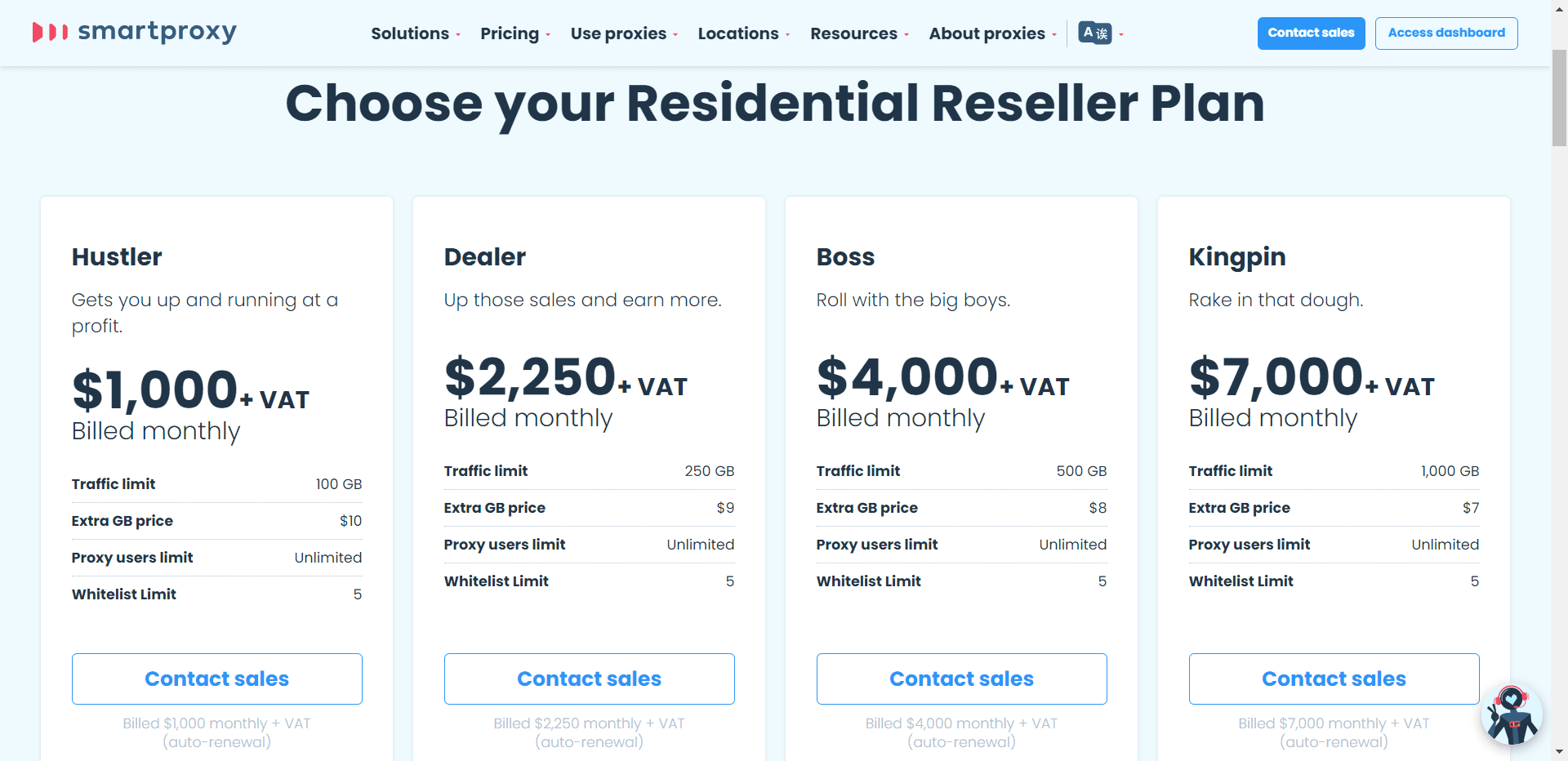
Task: Open the chat support robot icon
Action: click(1511, 715)
